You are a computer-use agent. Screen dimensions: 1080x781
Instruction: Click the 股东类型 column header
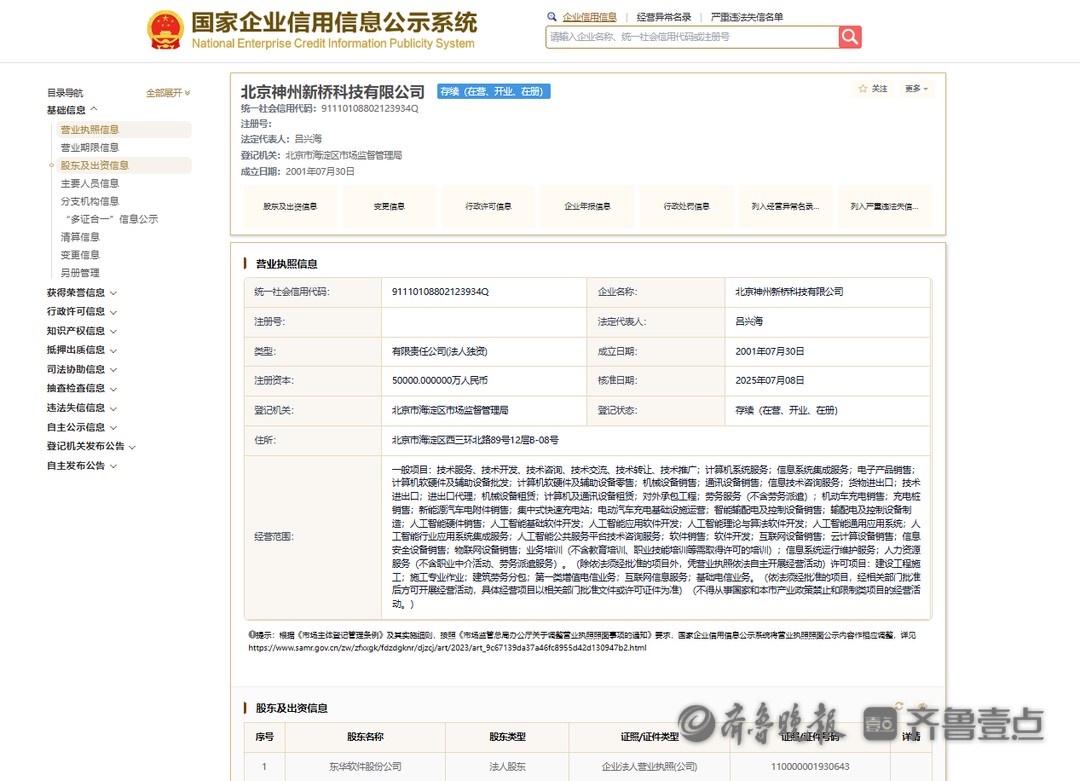(x=507, y=737)
